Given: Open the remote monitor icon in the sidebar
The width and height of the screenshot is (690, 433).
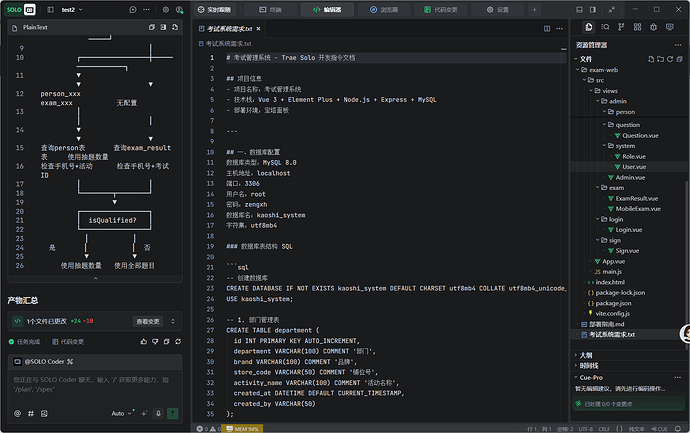Looking at the screenshot, I should pos(670,27).
